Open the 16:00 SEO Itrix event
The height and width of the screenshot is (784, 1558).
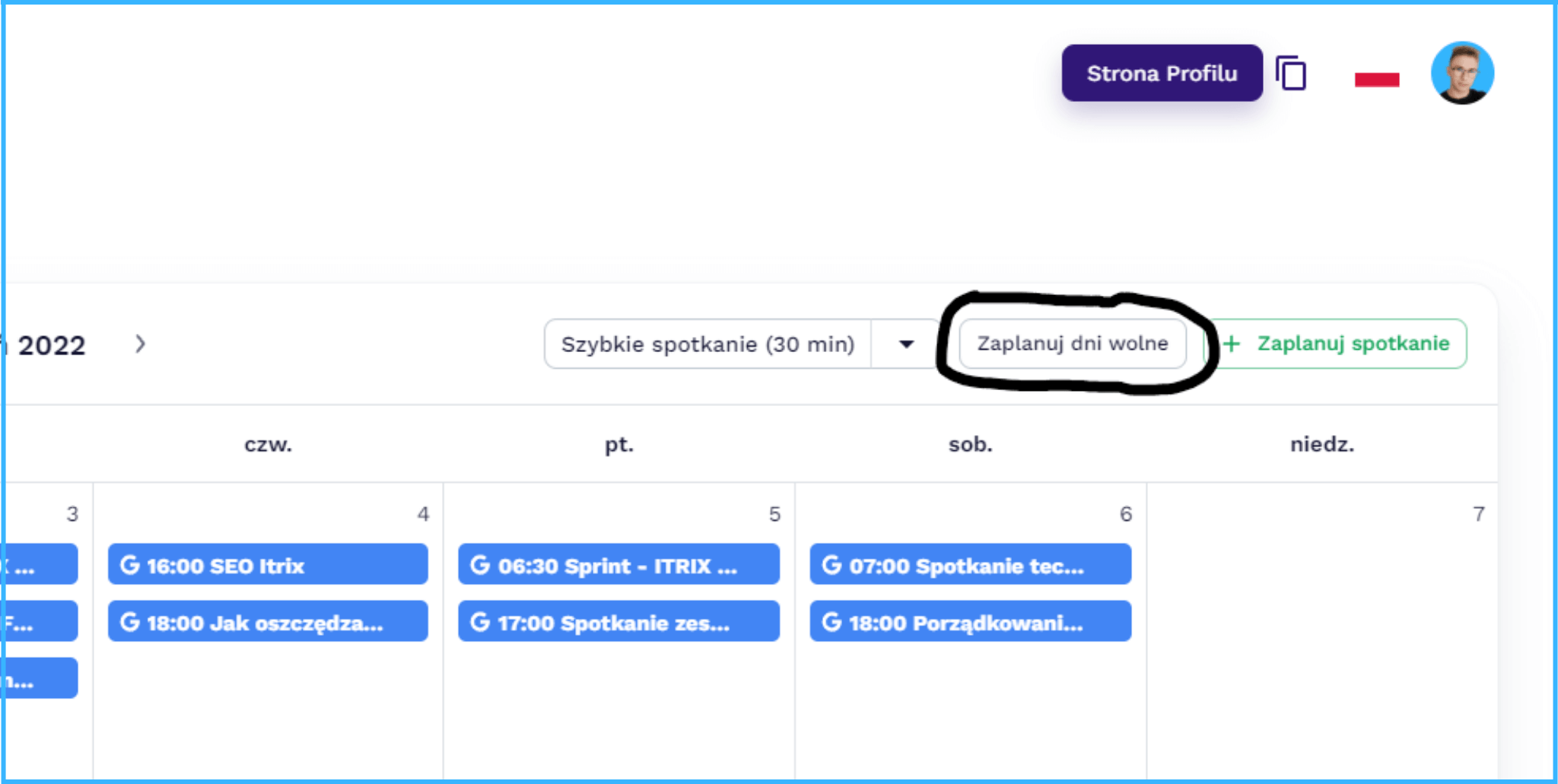click(268, 565)
